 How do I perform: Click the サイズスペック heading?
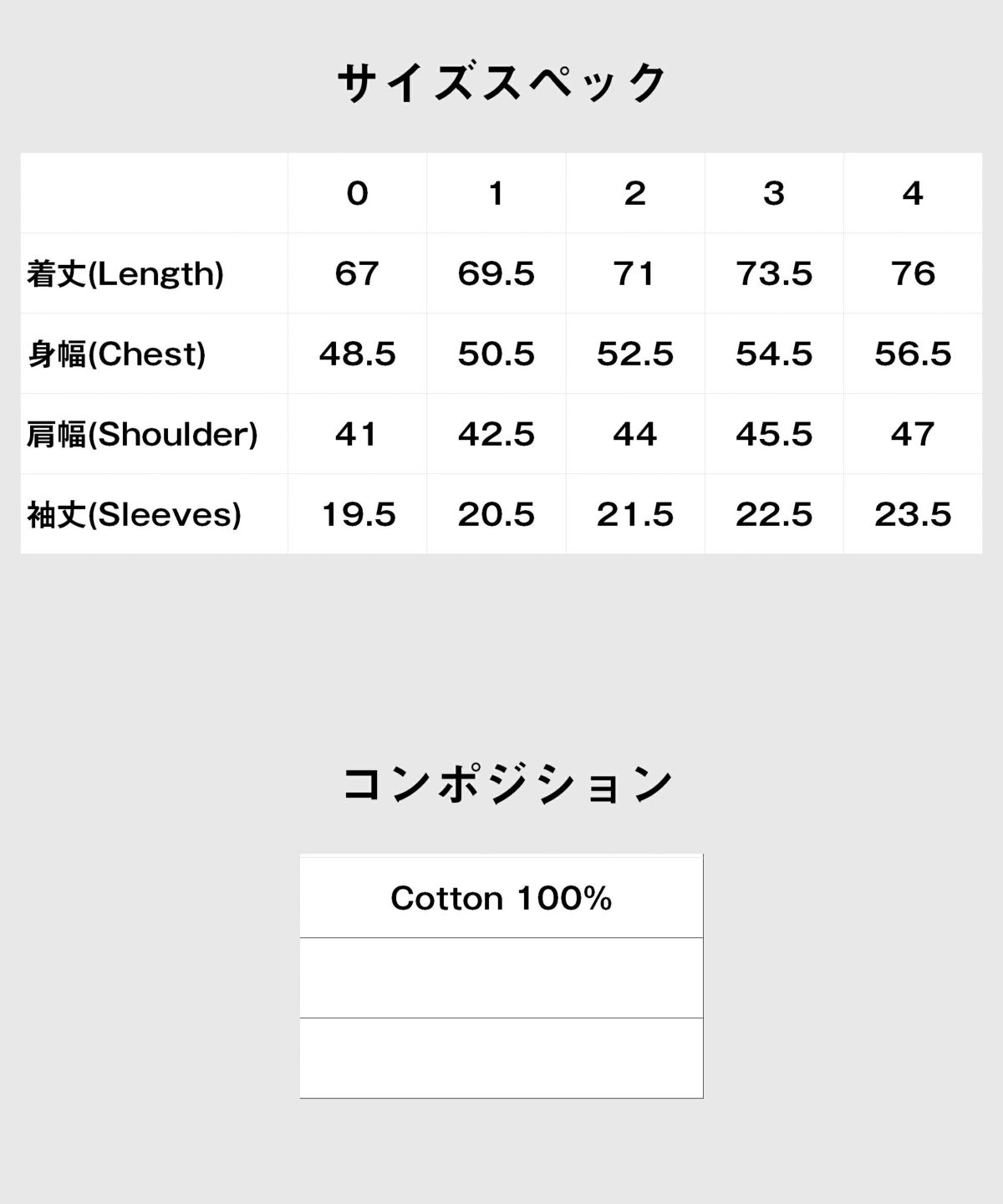[501, 83]
